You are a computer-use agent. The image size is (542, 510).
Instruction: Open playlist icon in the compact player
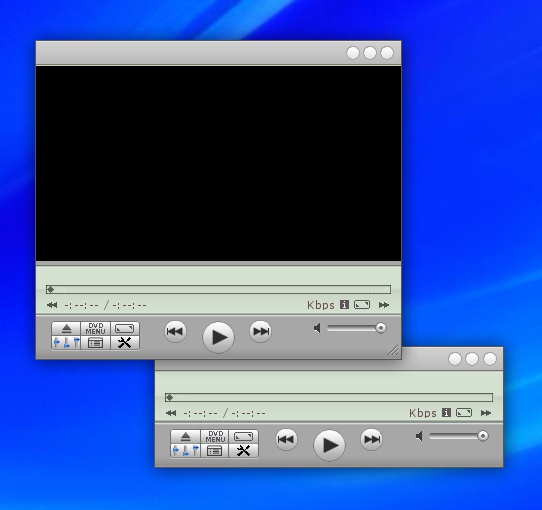215,451
